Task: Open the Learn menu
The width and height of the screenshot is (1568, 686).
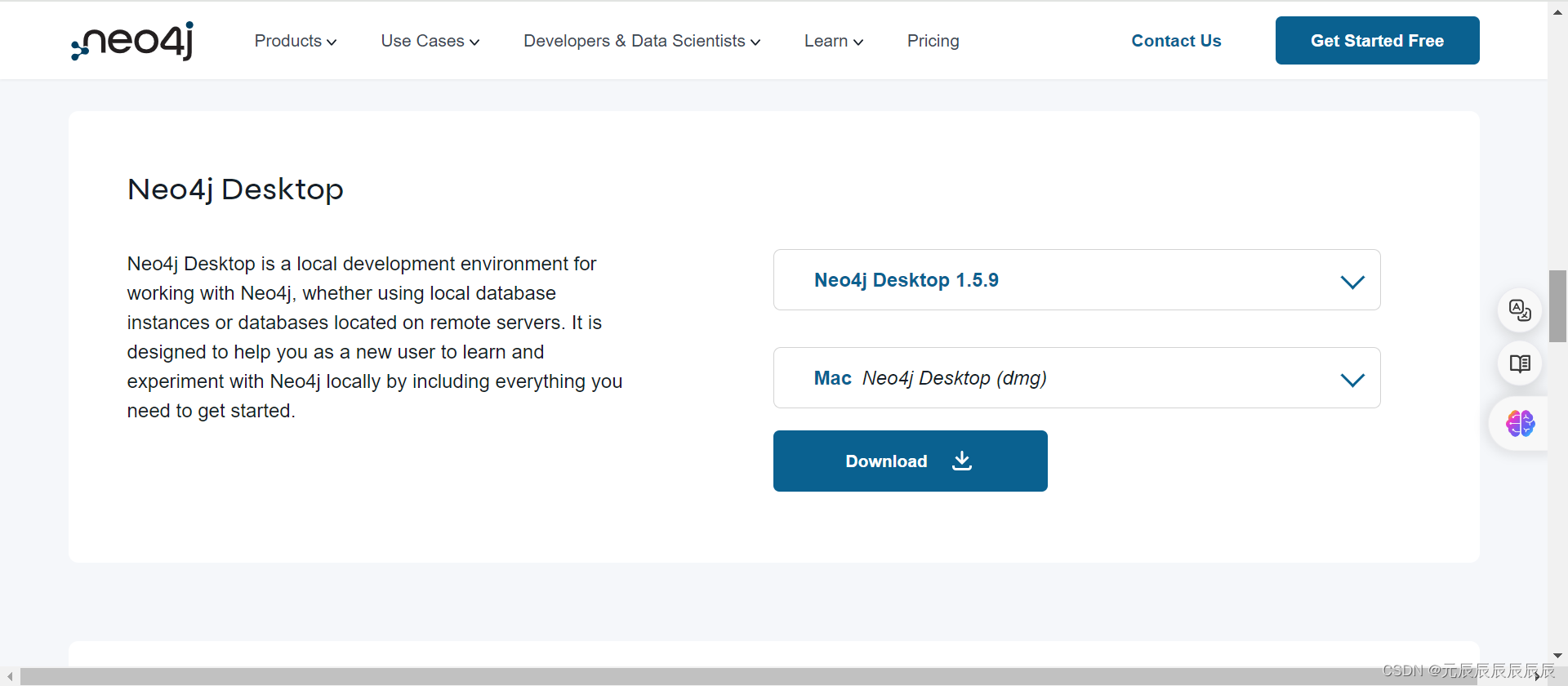Action: [834, 41]
